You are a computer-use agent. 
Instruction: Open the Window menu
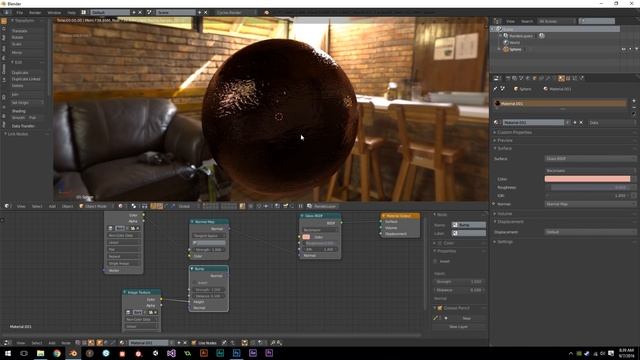click(x=54, y=13)
